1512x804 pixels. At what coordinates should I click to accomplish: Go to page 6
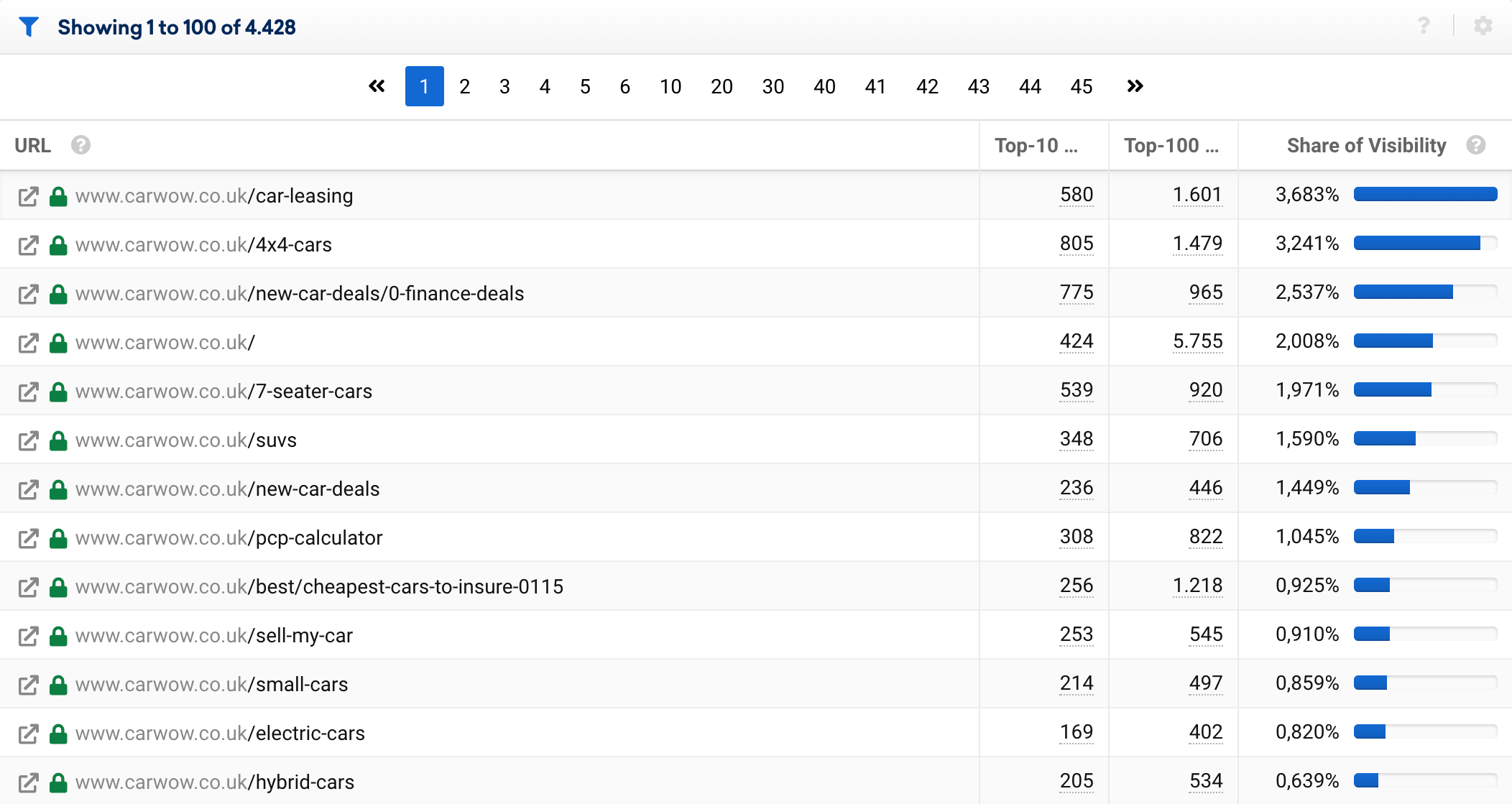point(625,87)
